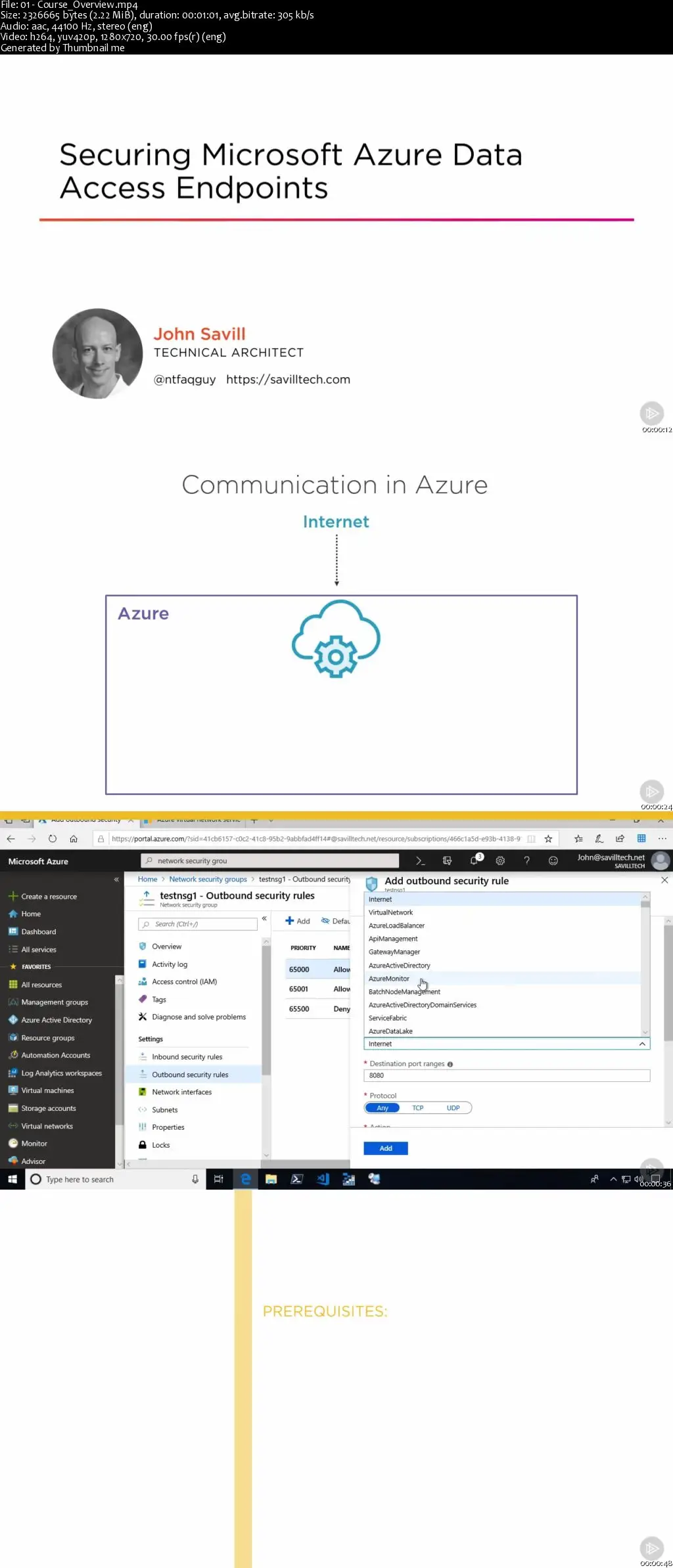The image size is (673, 1568).
Task: Open Dashboard in the Azure sidebar
Action: (x=39, y=931)
